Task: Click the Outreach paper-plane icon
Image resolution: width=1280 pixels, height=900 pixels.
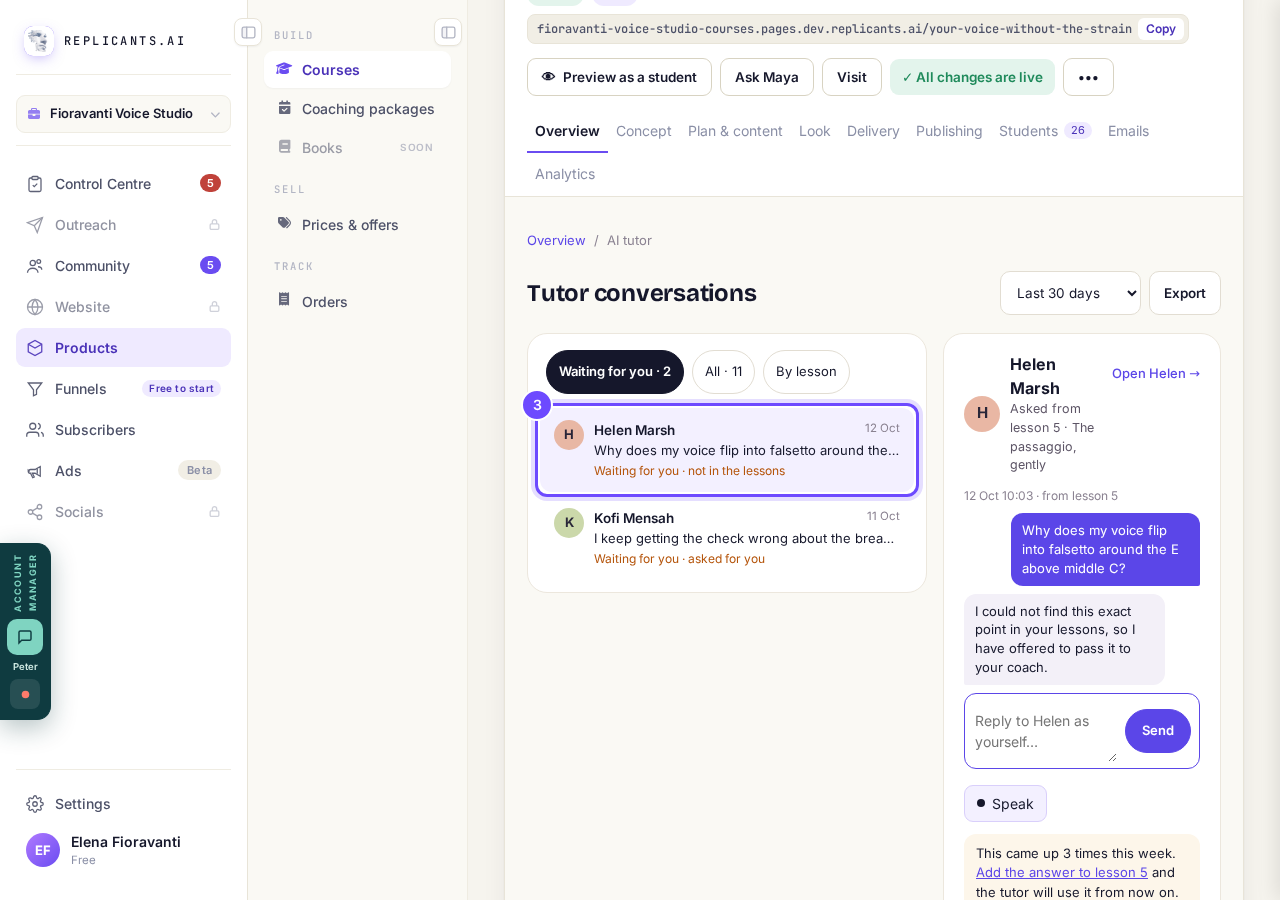Action: (x=35, y=224)
